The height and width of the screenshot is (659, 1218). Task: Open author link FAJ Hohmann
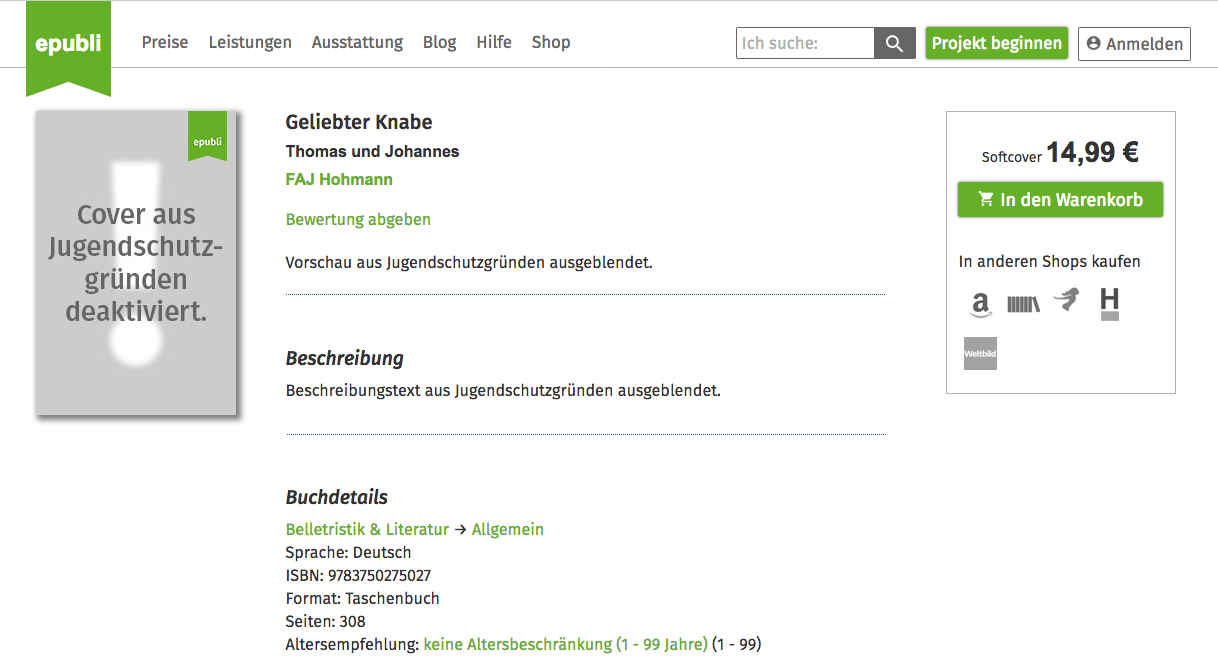click(339, 180)
